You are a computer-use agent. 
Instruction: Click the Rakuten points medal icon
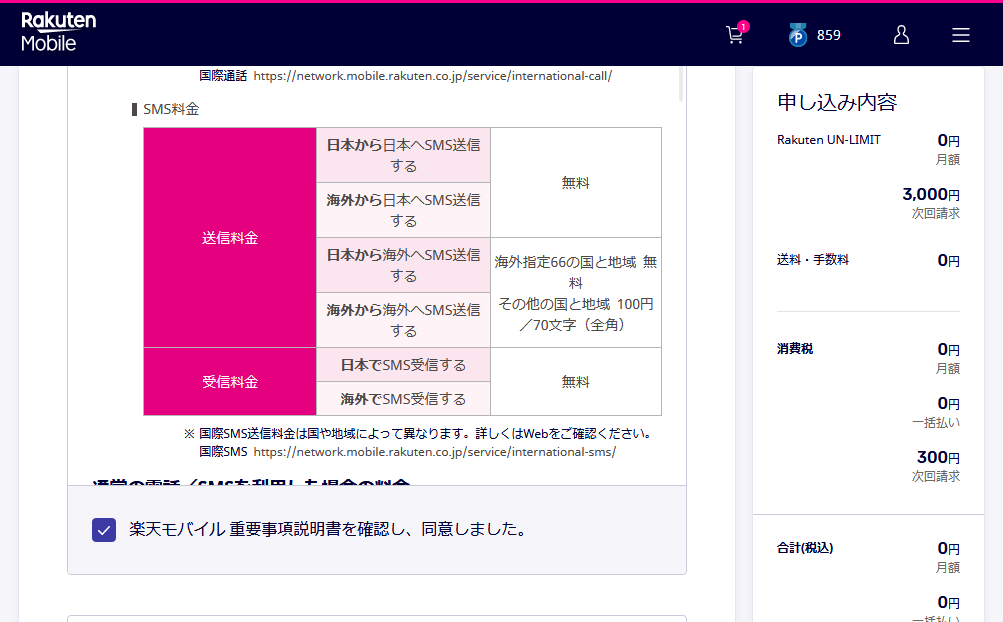pyautogui.click(x=797, y=36)
